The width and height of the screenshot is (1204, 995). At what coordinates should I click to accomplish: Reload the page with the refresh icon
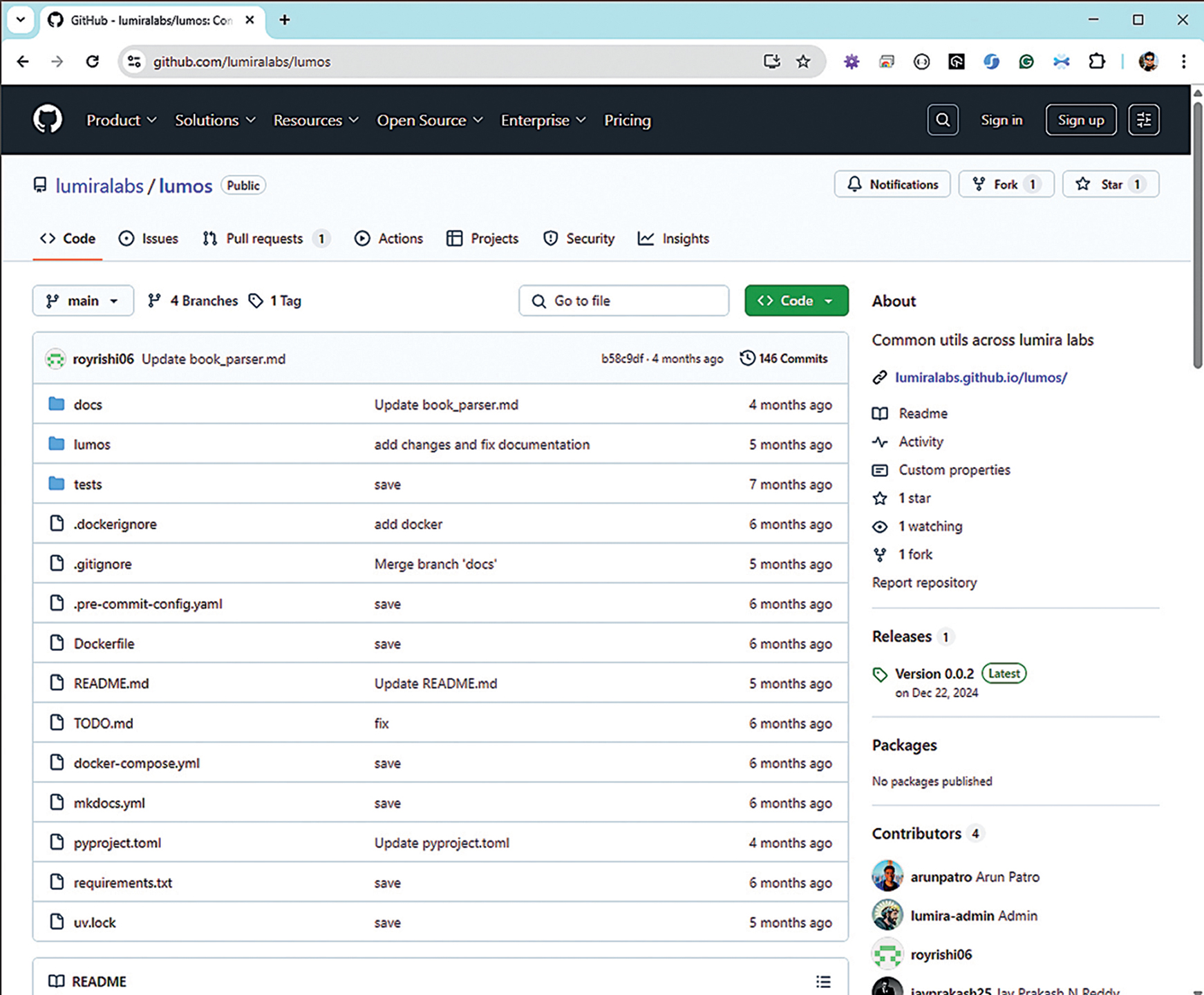[92, 61]
